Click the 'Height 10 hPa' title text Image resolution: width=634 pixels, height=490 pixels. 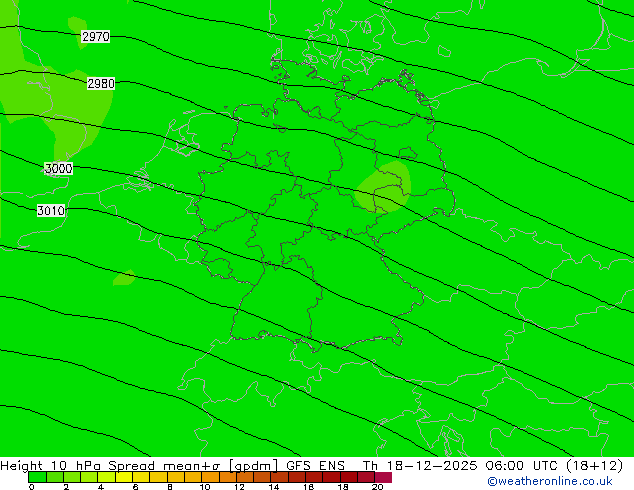pyautogui.click(x=51, y=466)
